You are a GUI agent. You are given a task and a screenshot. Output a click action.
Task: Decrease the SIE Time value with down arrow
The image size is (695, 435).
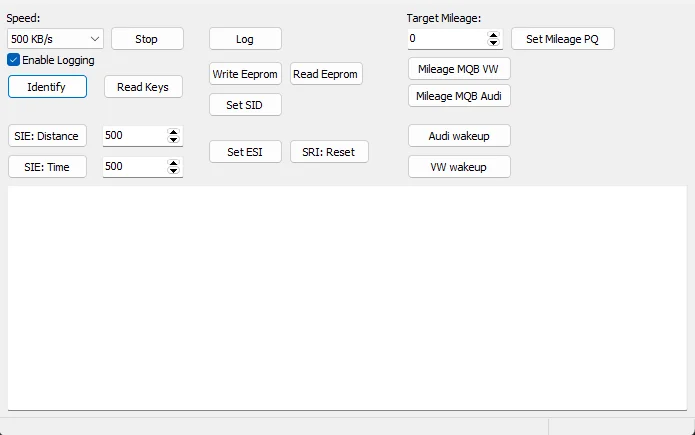click(174, 171)
